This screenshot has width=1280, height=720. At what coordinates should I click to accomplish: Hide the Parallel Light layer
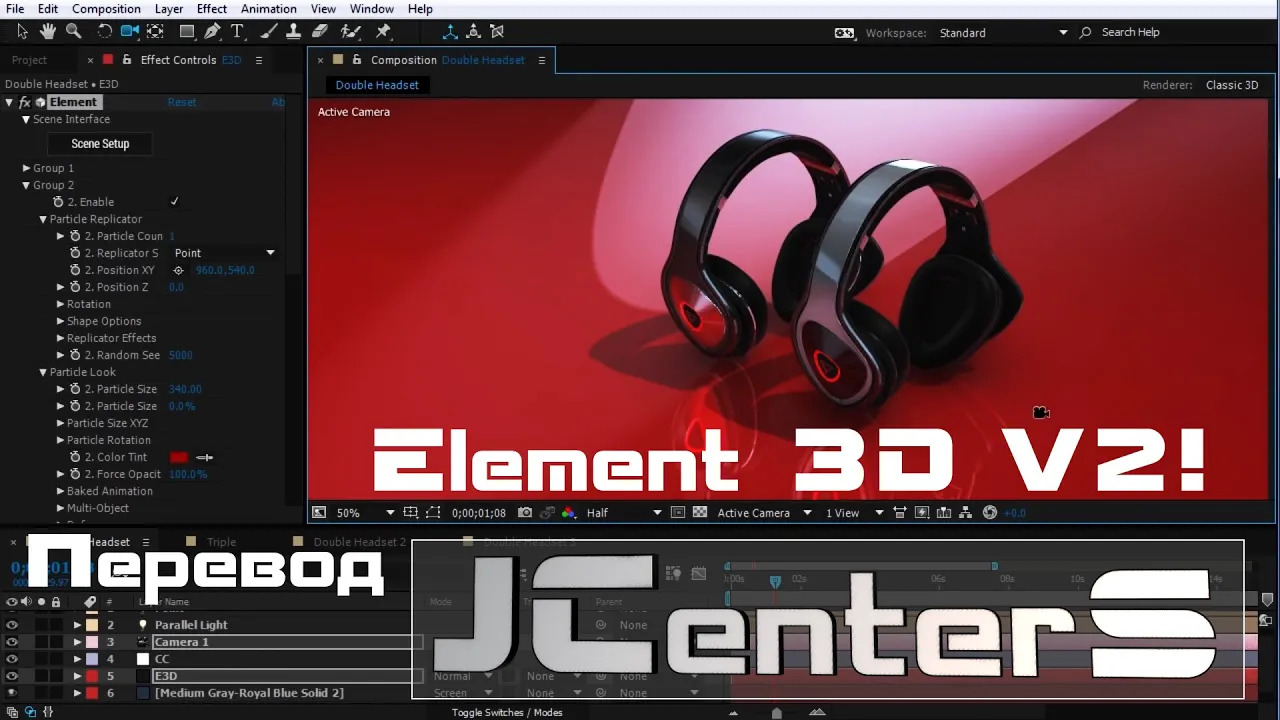(x=12, y=625)
